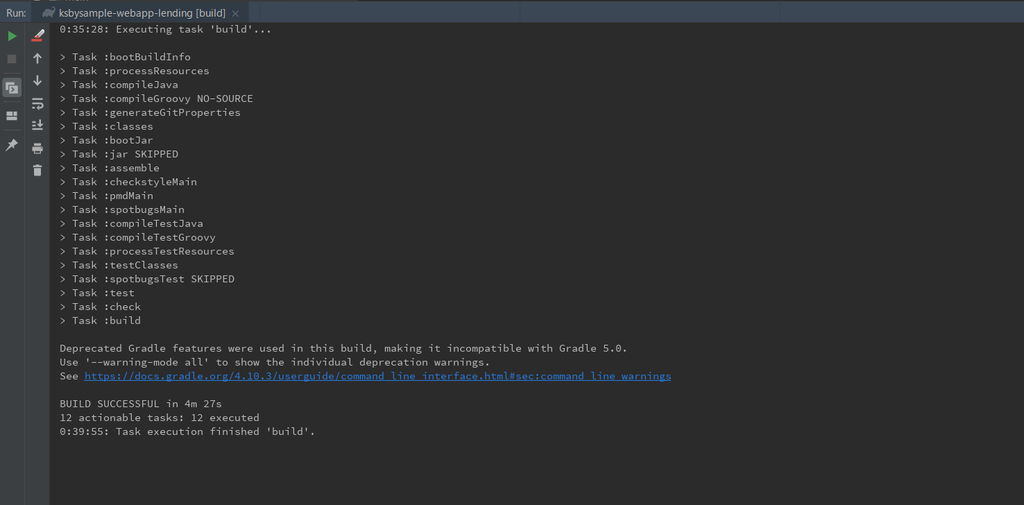Viewport: 1024px width, 505px height.
Task: Click the Task :compileJava line
Action: [x=119, y=85]
